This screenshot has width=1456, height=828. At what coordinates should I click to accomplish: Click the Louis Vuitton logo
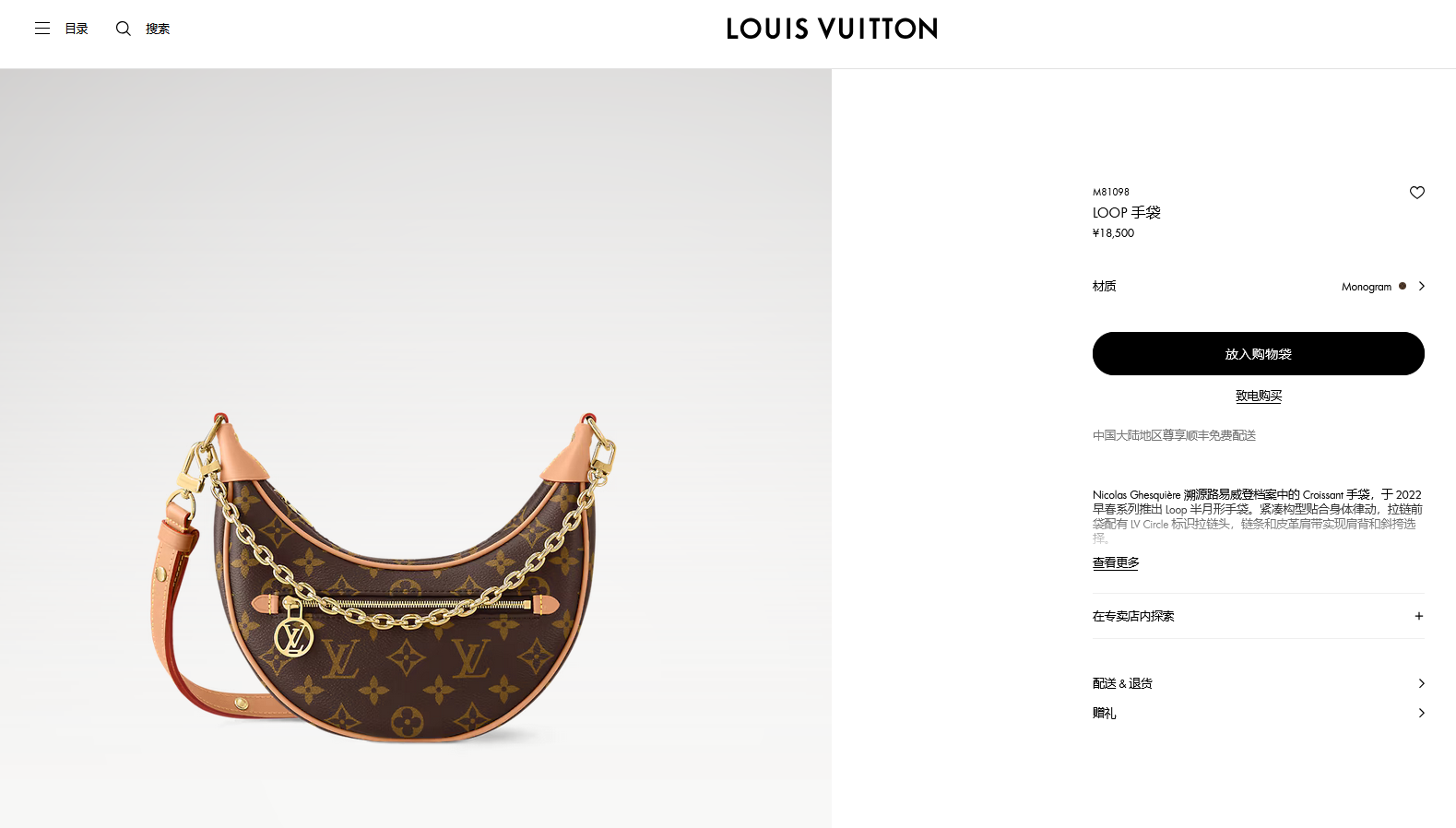[x=832, y=29]
